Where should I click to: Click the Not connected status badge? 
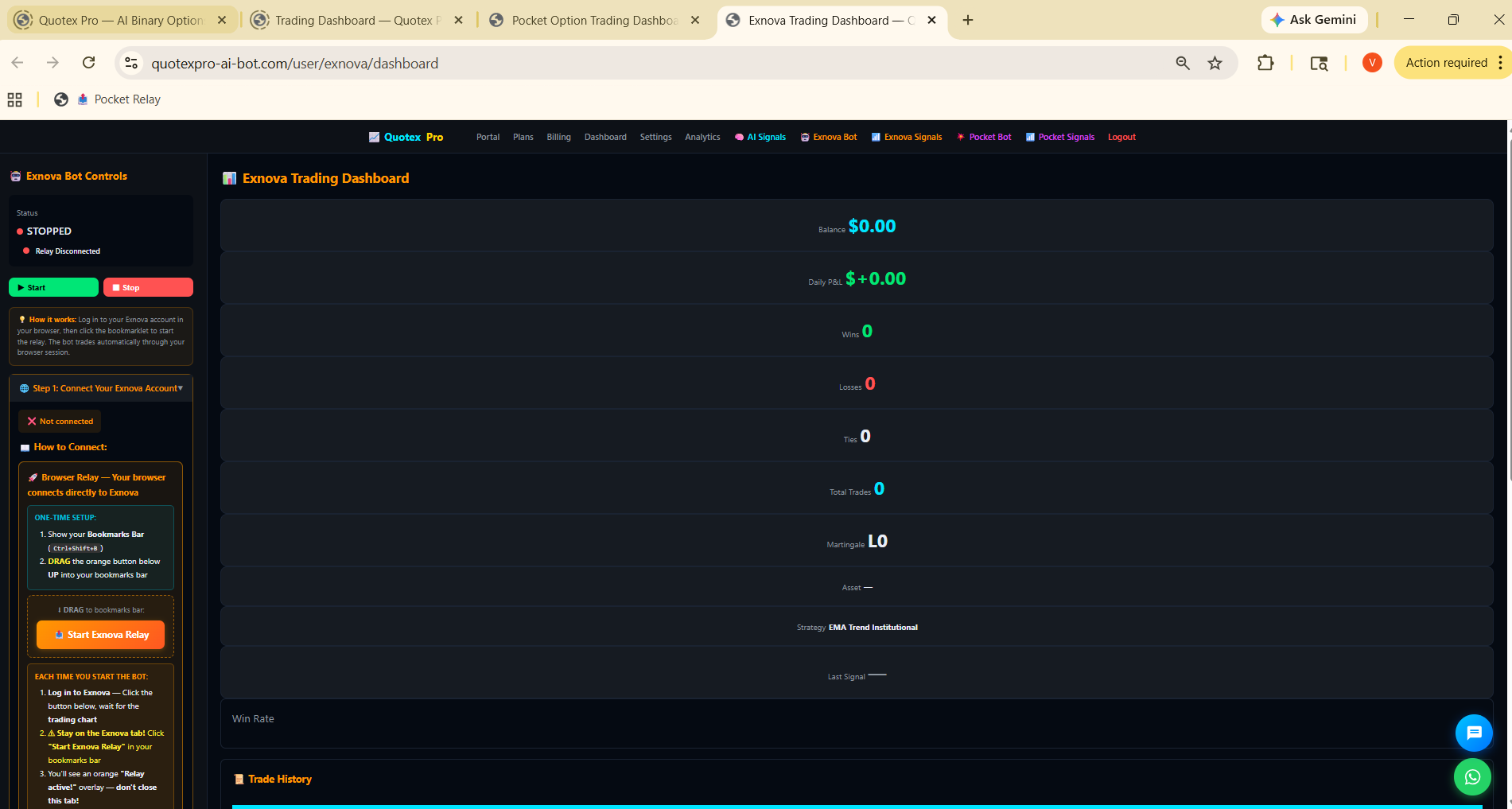pyautogui.click(x=60, y=421)
